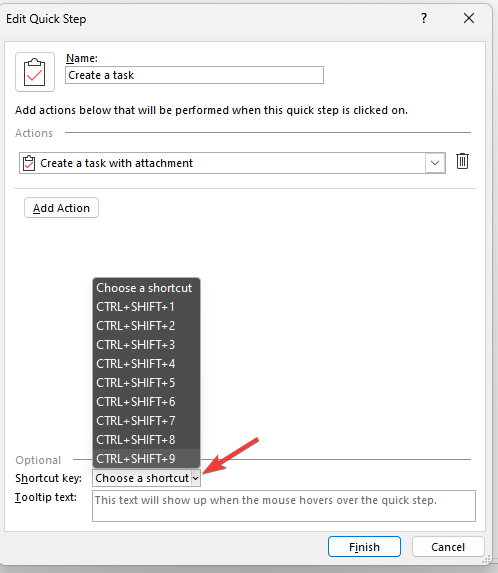Open the help question mark button
This screenshot has width=498, height=573.
pyautogui.click(x=424, y=18)
